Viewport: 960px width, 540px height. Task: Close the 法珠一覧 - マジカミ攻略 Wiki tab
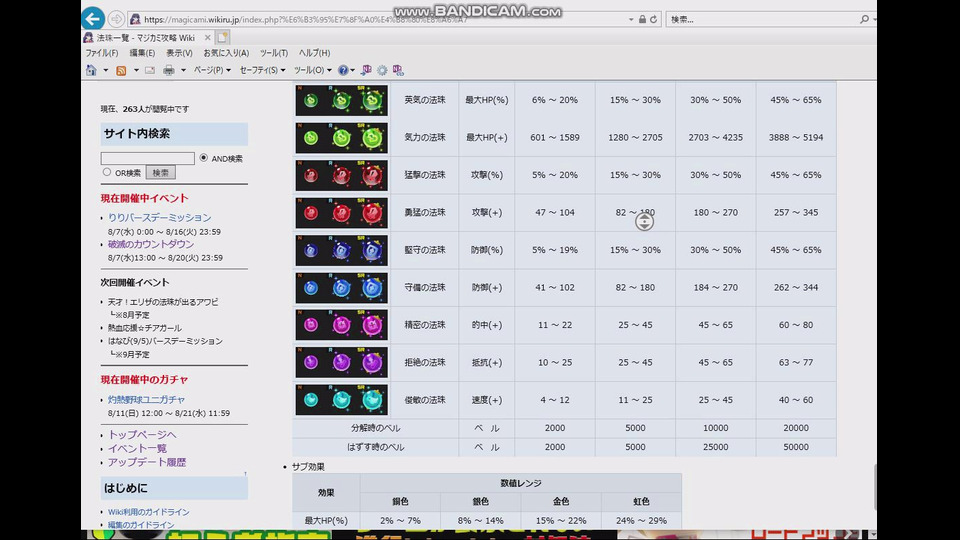(208, 38)
